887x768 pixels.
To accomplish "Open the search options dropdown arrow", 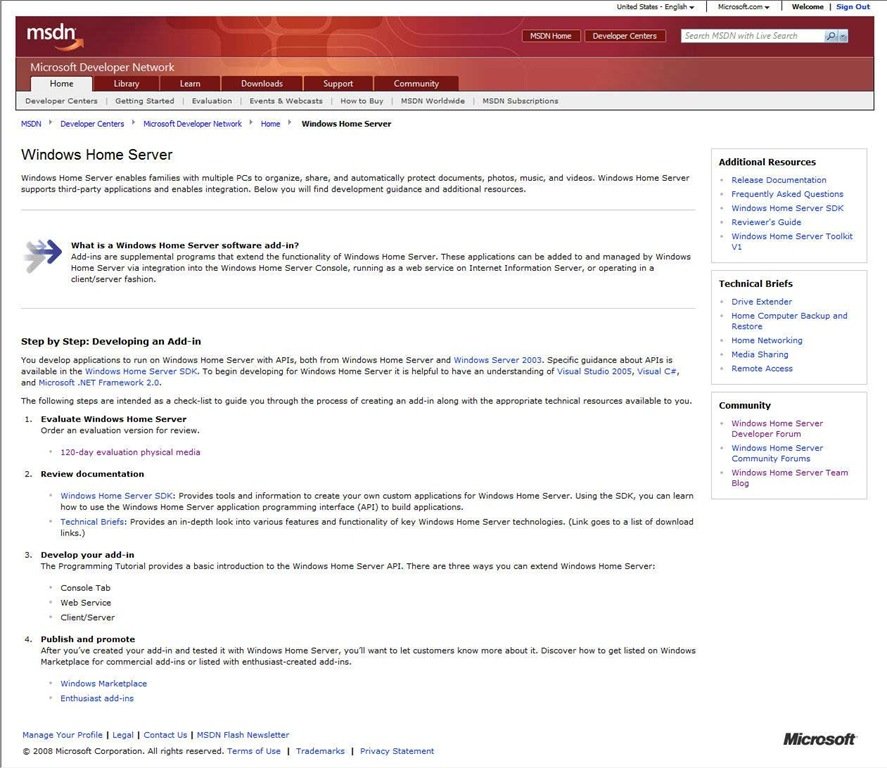I will (x=843, y=36).
